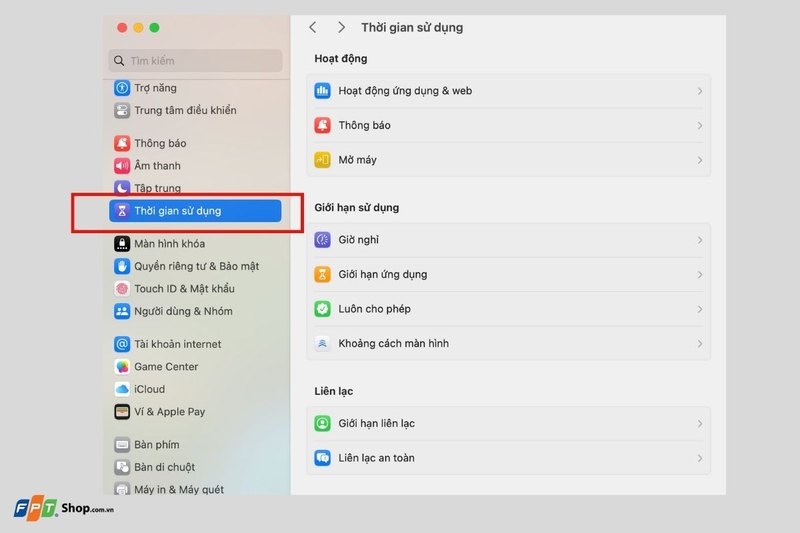Click the green Giới hạn liên lạc icon
This screenshot has width=800, height=533.
click(322, 423)
